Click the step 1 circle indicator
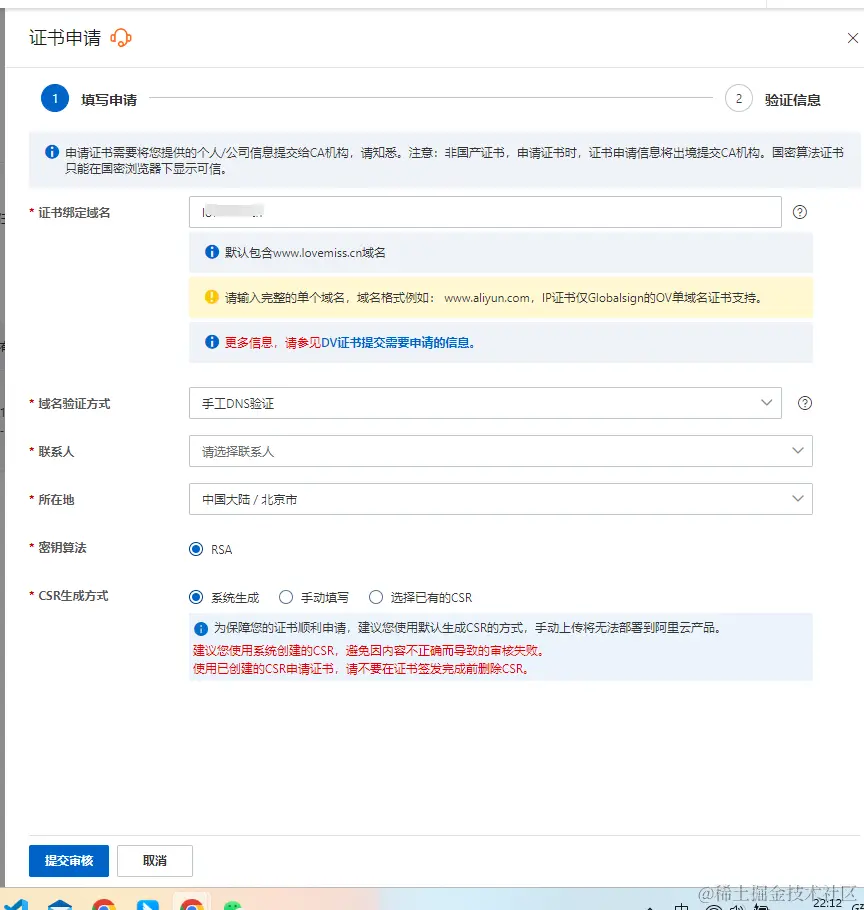Screen dimensions: 864x910 tap(55, 99)
